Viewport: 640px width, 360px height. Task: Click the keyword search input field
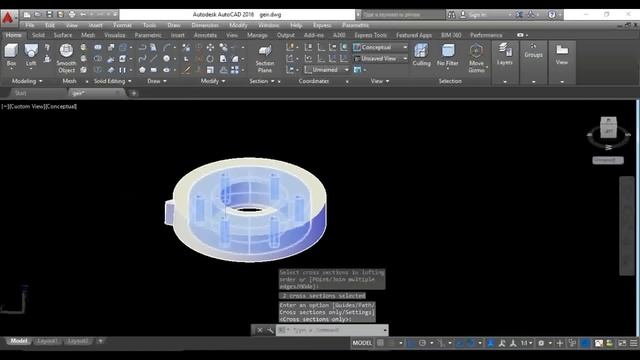(x=402, y=15)
